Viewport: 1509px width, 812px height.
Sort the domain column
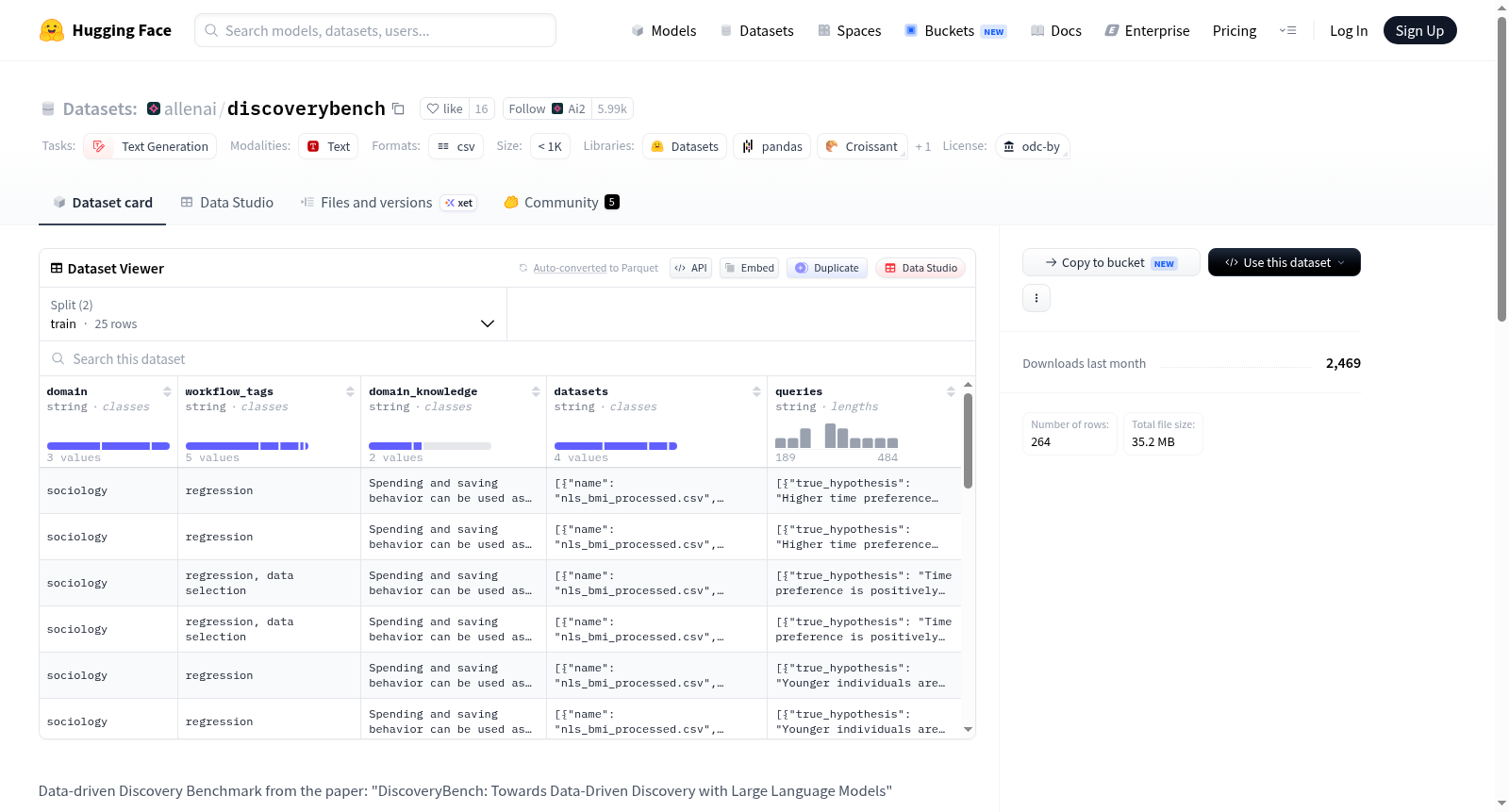click(x=167, y=391)
